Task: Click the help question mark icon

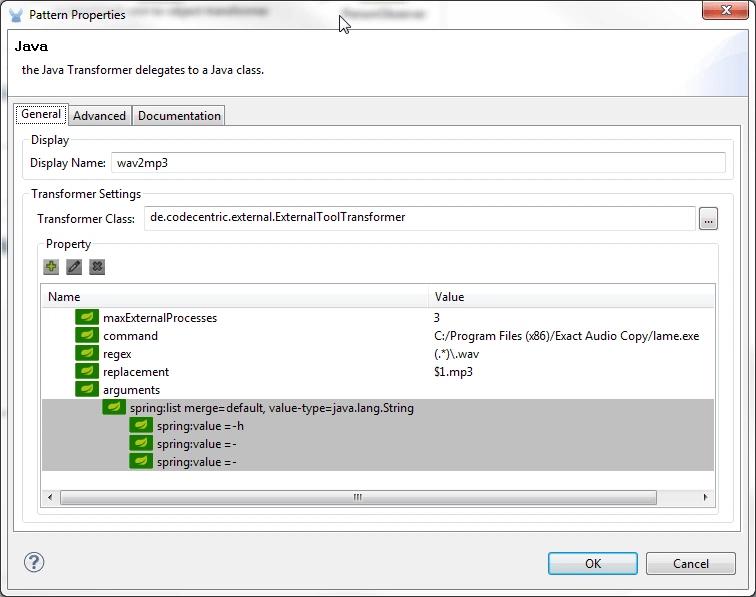Action: click(34, 562)
